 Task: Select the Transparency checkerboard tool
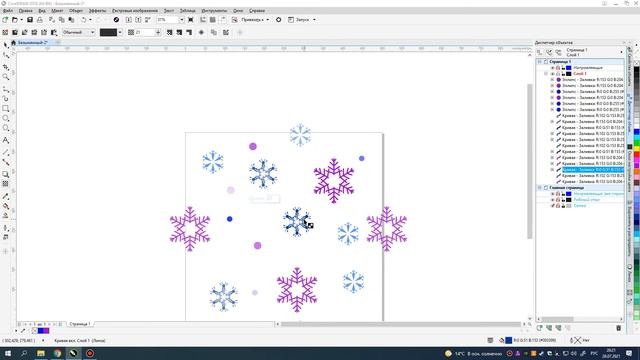tap(5, 184)
